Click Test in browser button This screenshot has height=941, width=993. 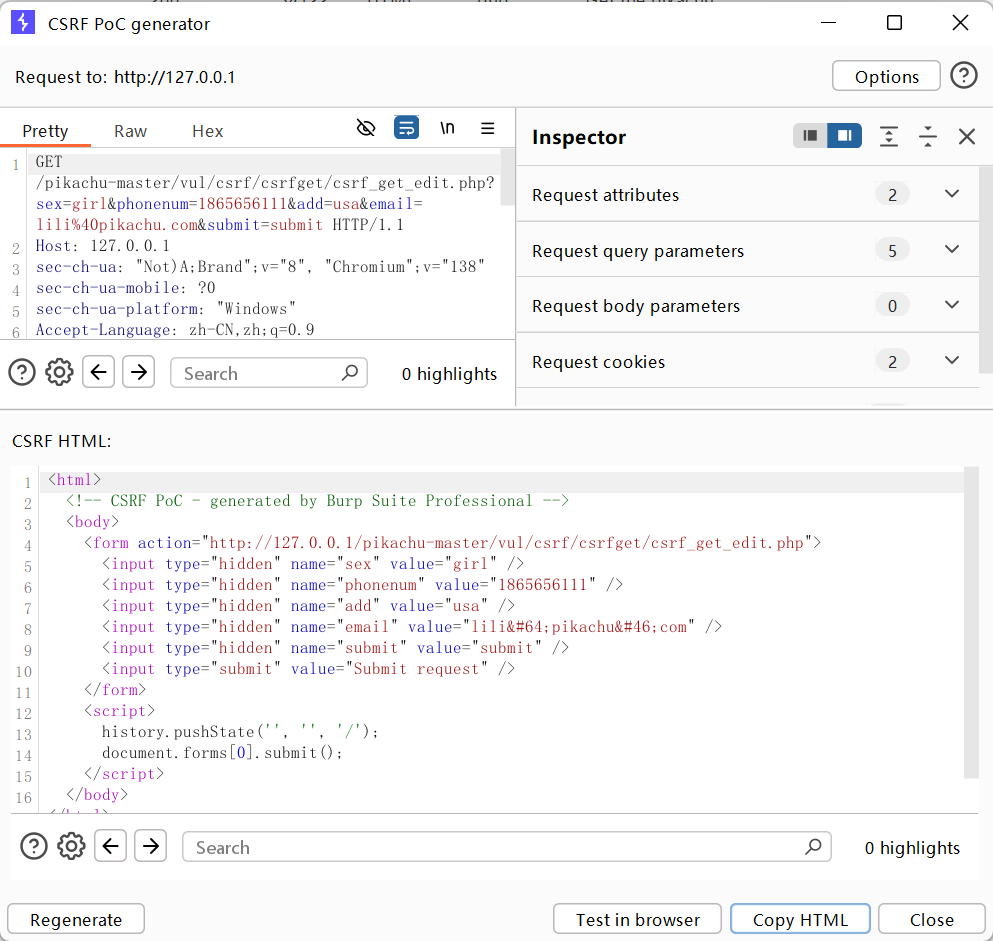pyautogui.click(x=637, y=919)
